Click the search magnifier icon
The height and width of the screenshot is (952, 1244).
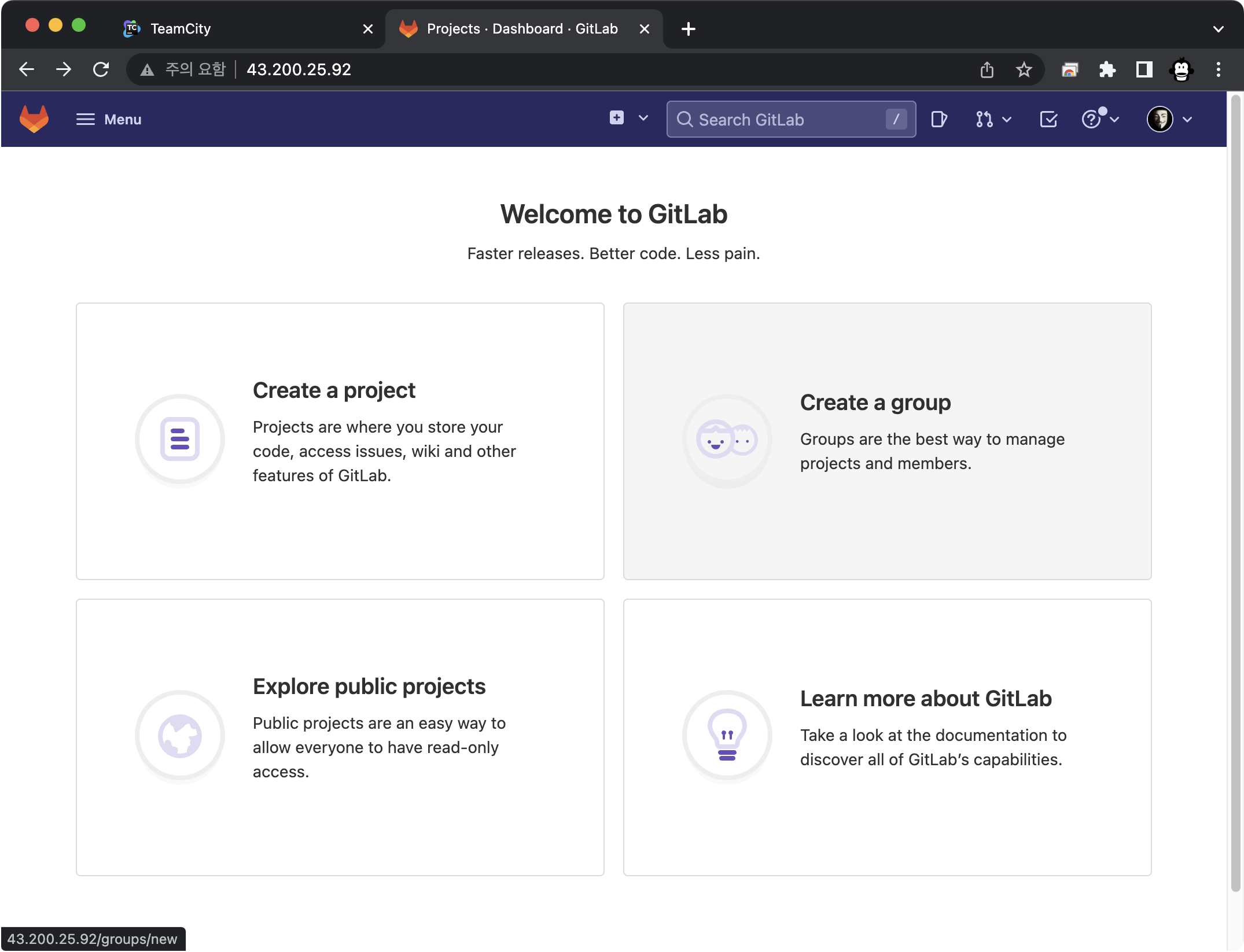[x=685, y=119]
